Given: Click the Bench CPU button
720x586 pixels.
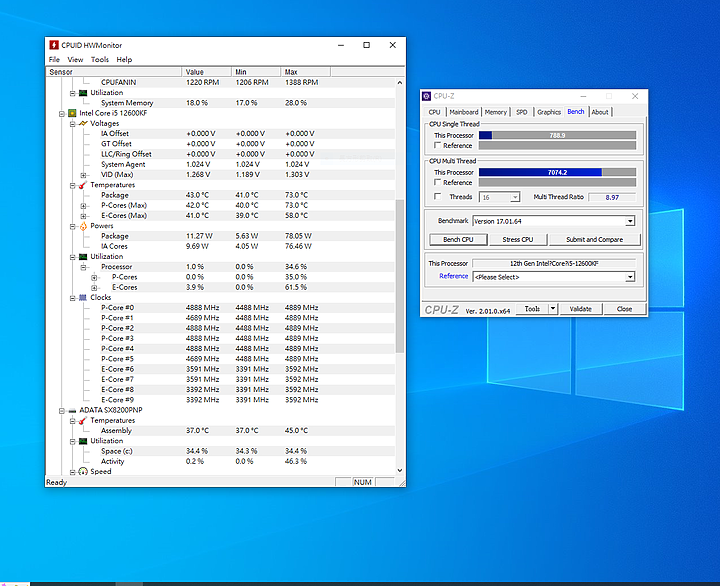Looking at the screenshot, I should 458,239.
